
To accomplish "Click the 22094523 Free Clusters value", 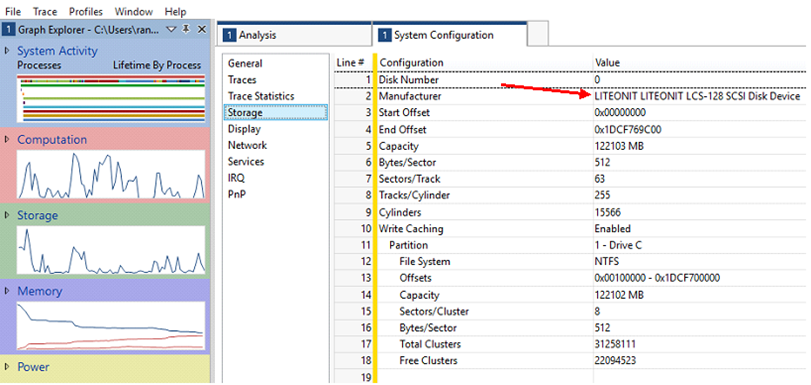I will (x=615, y=361).
